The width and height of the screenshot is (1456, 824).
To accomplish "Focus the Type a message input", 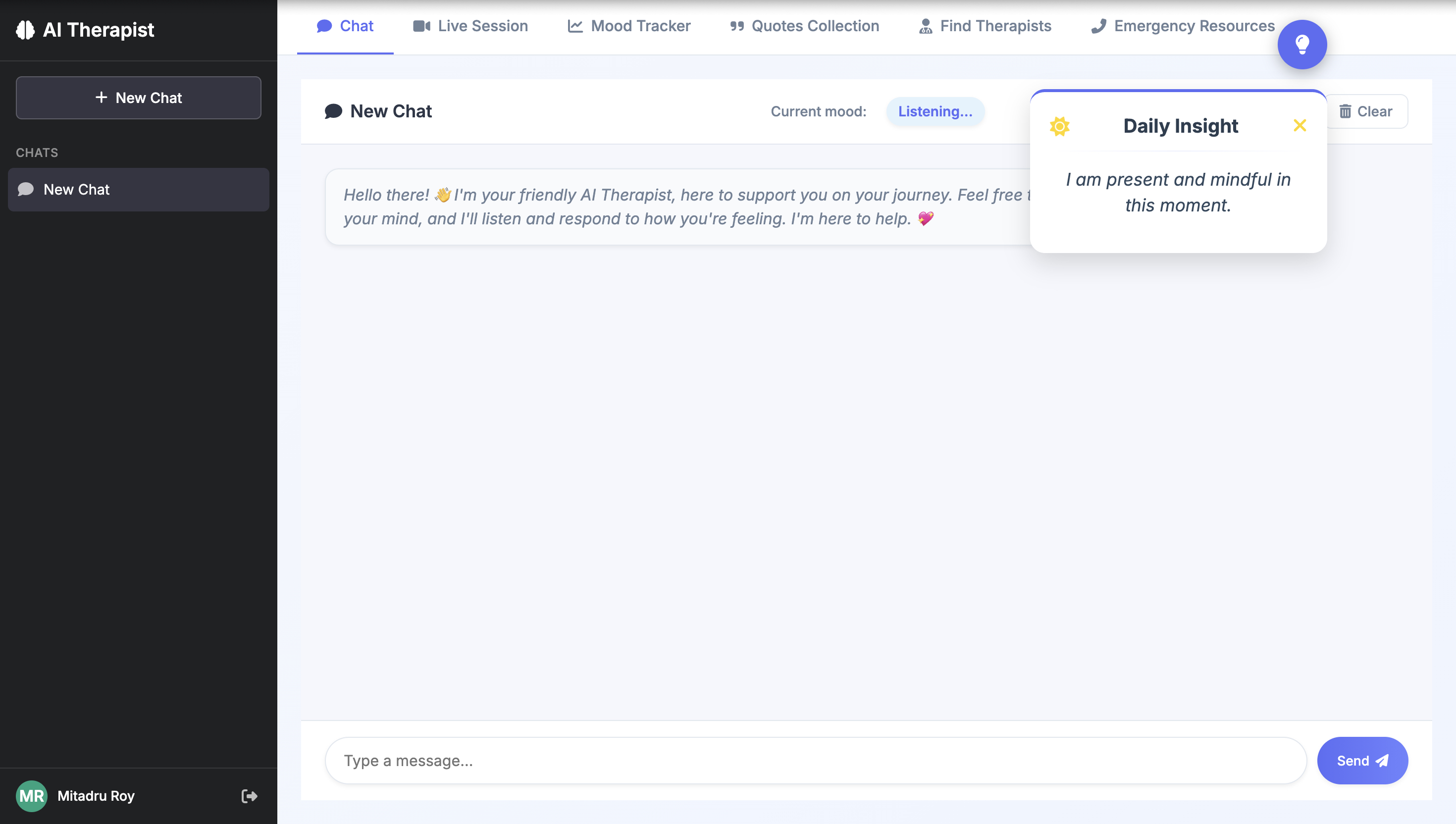I will pyautogui.click(x=816, y=760).
